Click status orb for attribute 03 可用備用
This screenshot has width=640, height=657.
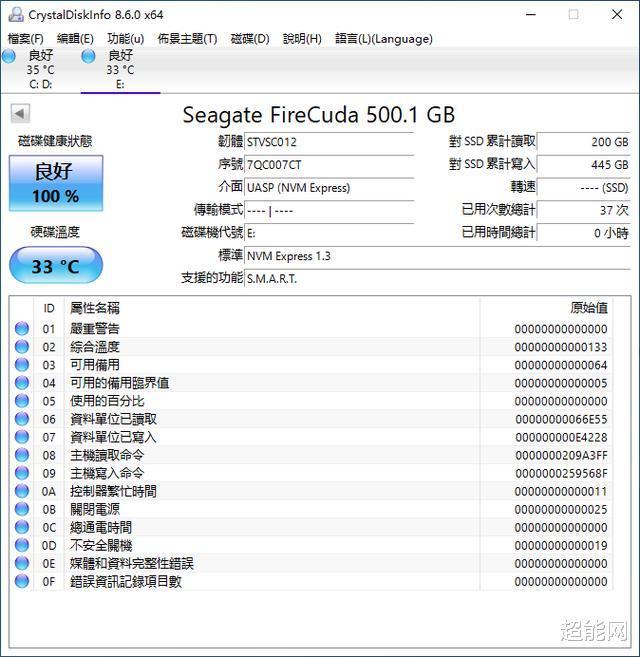22,365
